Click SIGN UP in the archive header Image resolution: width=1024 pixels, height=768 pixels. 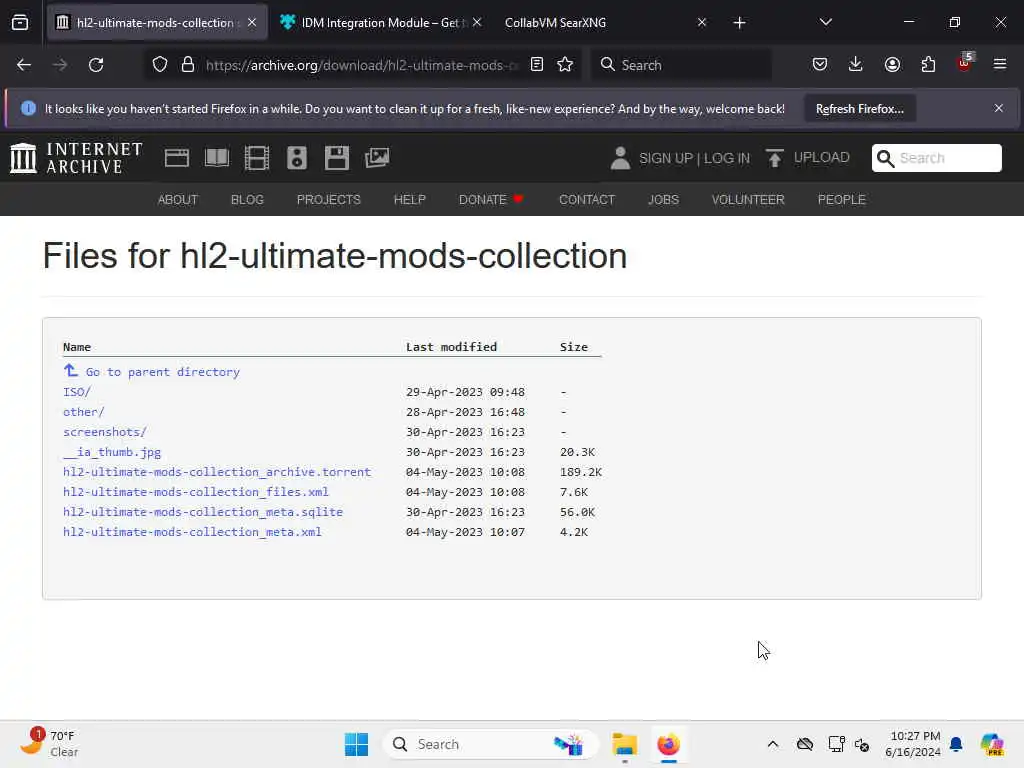[665, 158]
